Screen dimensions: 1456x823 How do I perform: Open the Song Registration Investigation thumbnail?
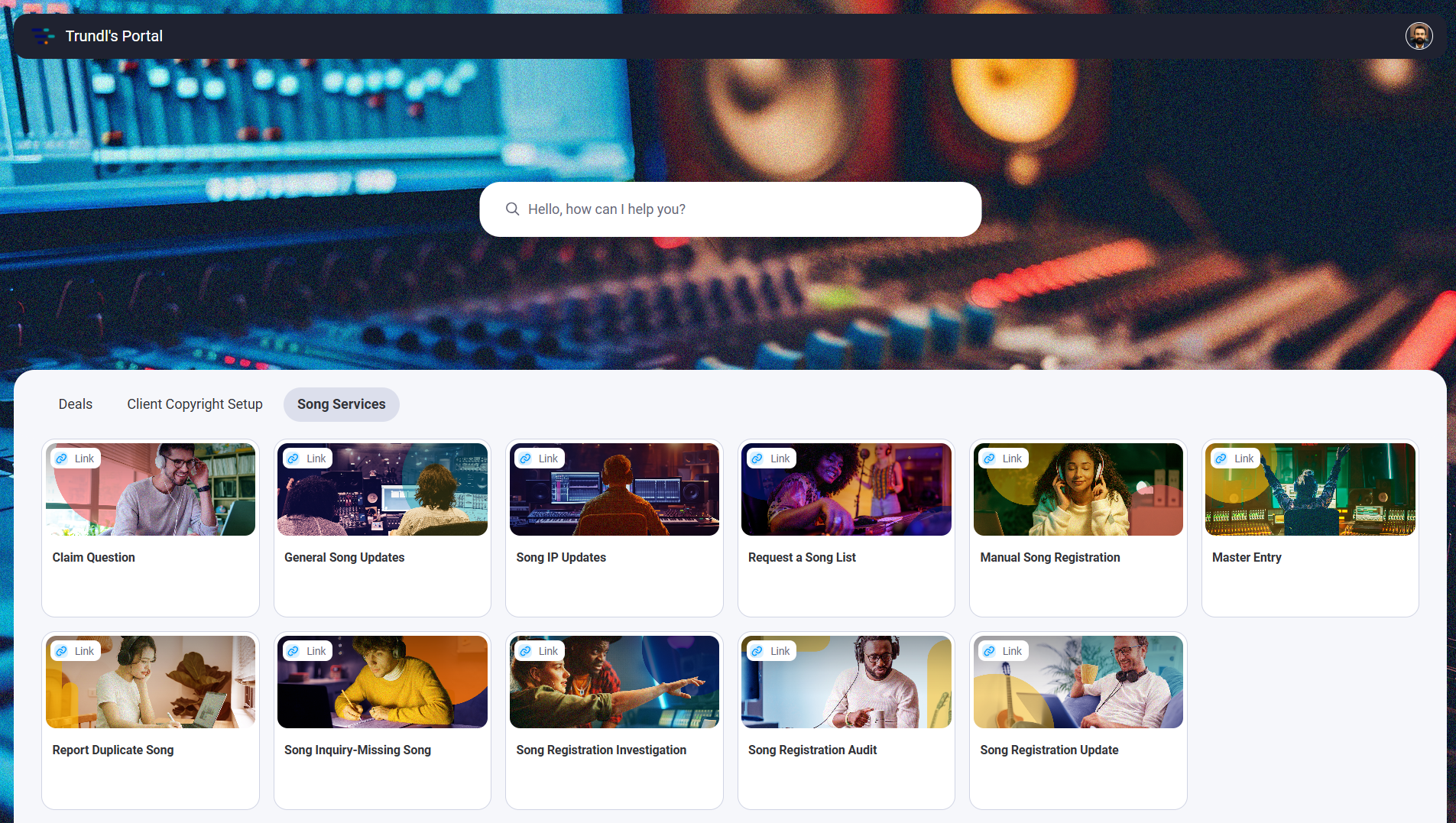(x=615, y=682)
